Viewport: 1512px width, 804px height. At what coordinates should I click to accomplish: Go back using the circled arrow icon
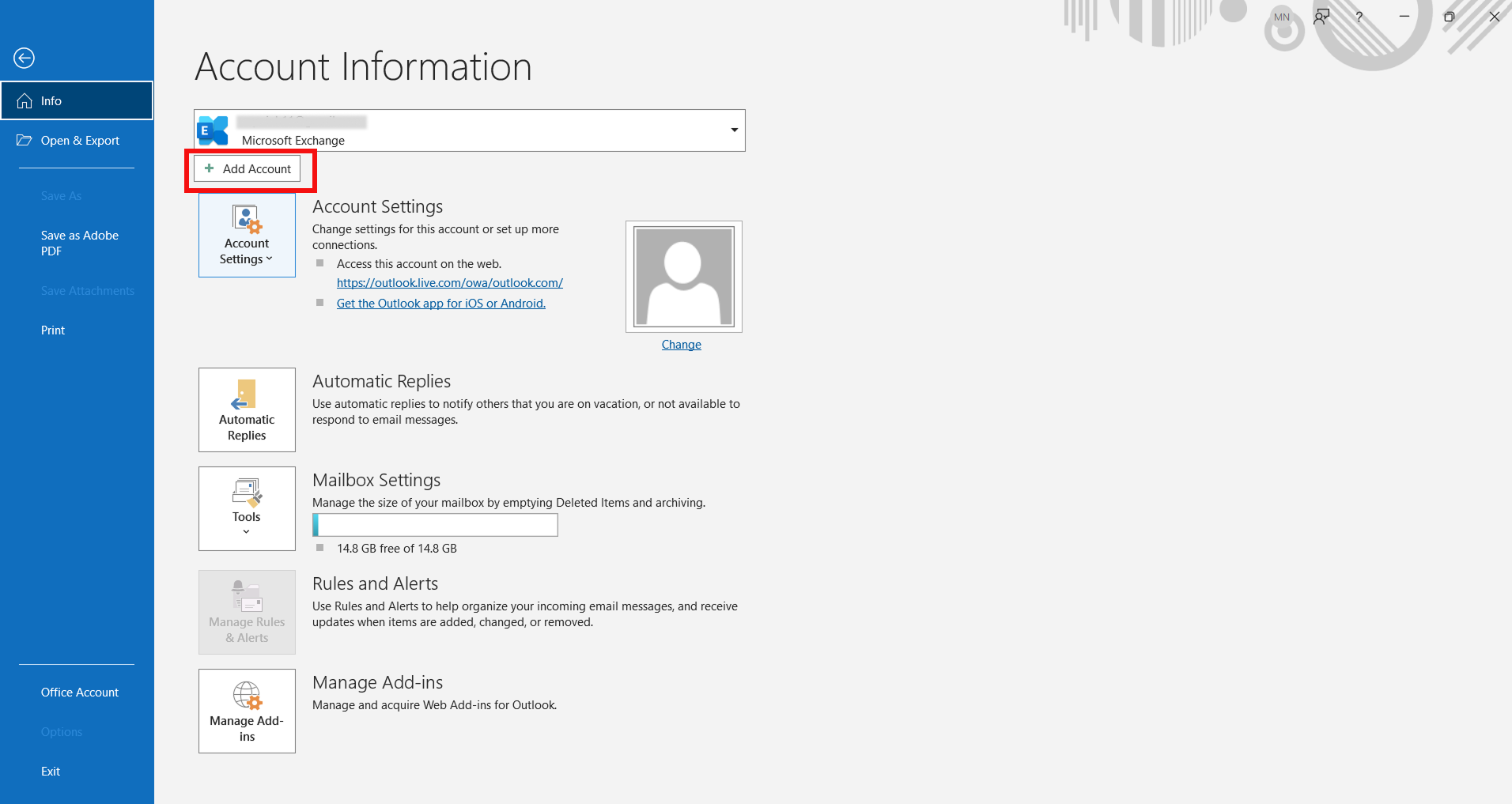[25, 58]
